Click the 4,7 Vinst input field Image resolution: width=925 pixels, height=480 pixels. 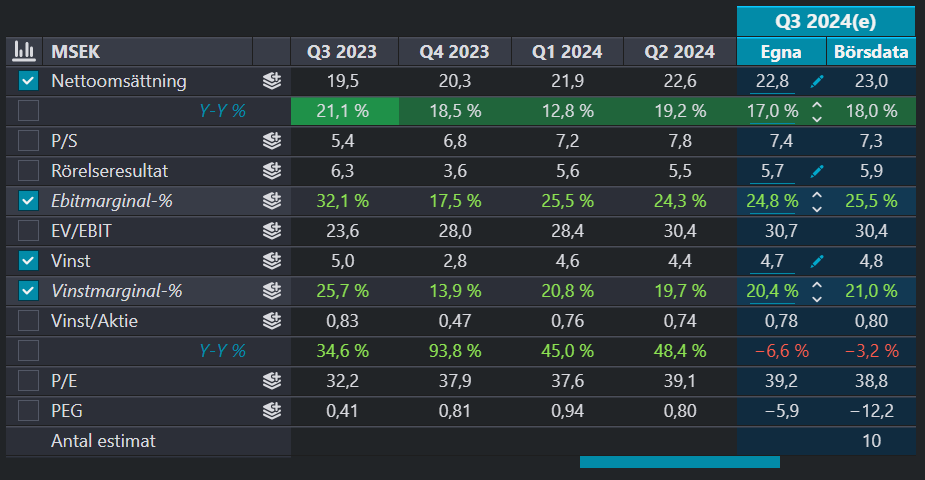click(x=772, y=261)
